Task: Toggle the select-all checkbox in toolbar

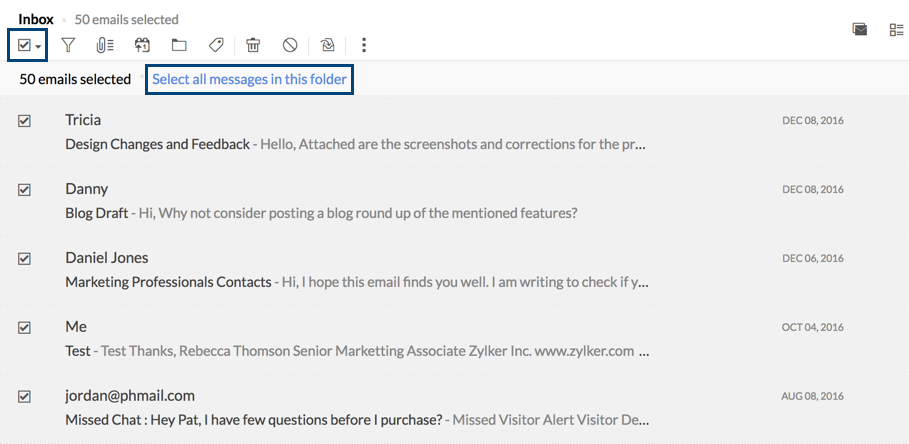Action: pos(24,45)
